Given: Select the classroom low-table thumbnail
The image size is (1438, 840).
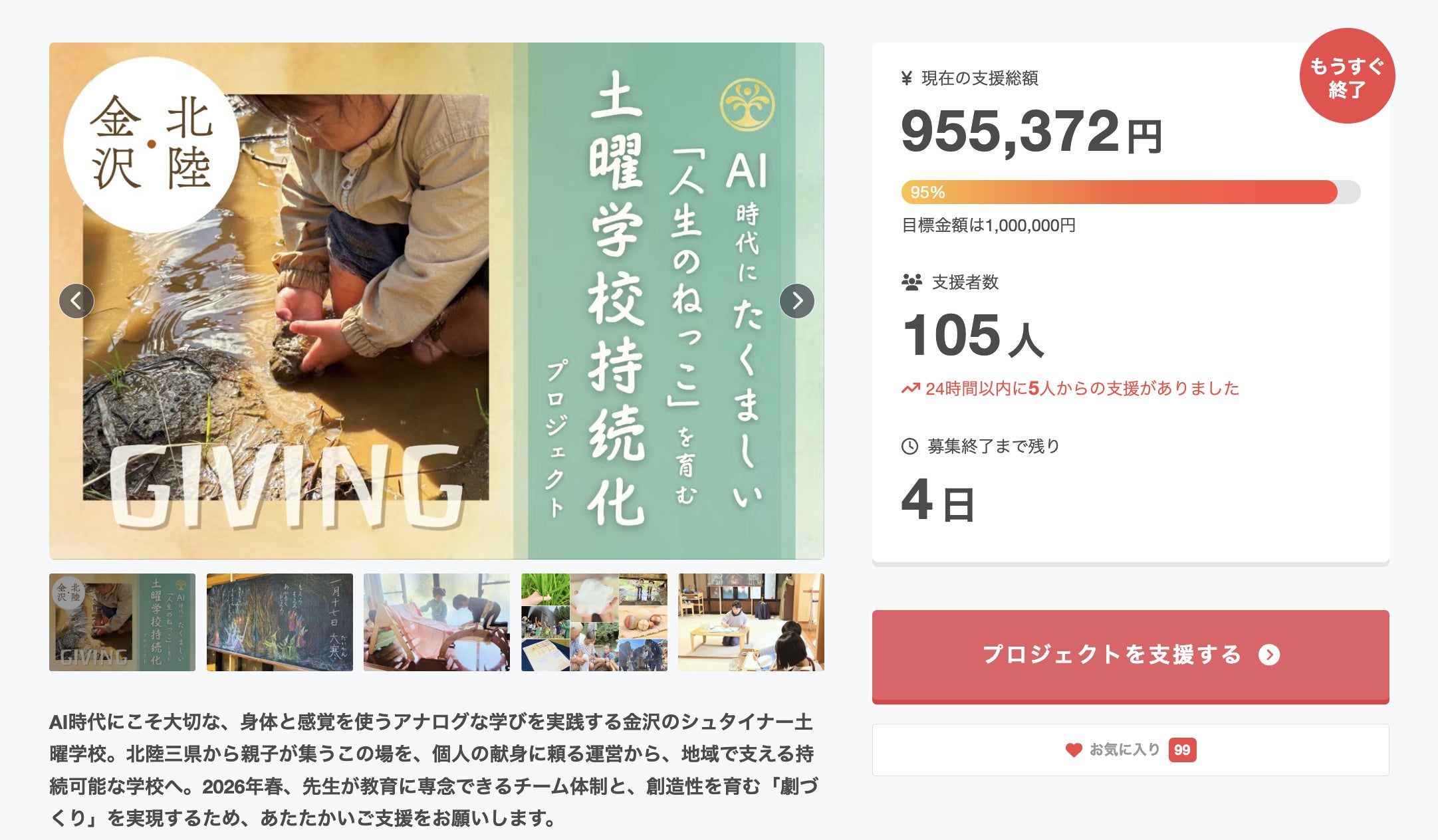Looking at the screenshot, I should click(x=751, y=622).
